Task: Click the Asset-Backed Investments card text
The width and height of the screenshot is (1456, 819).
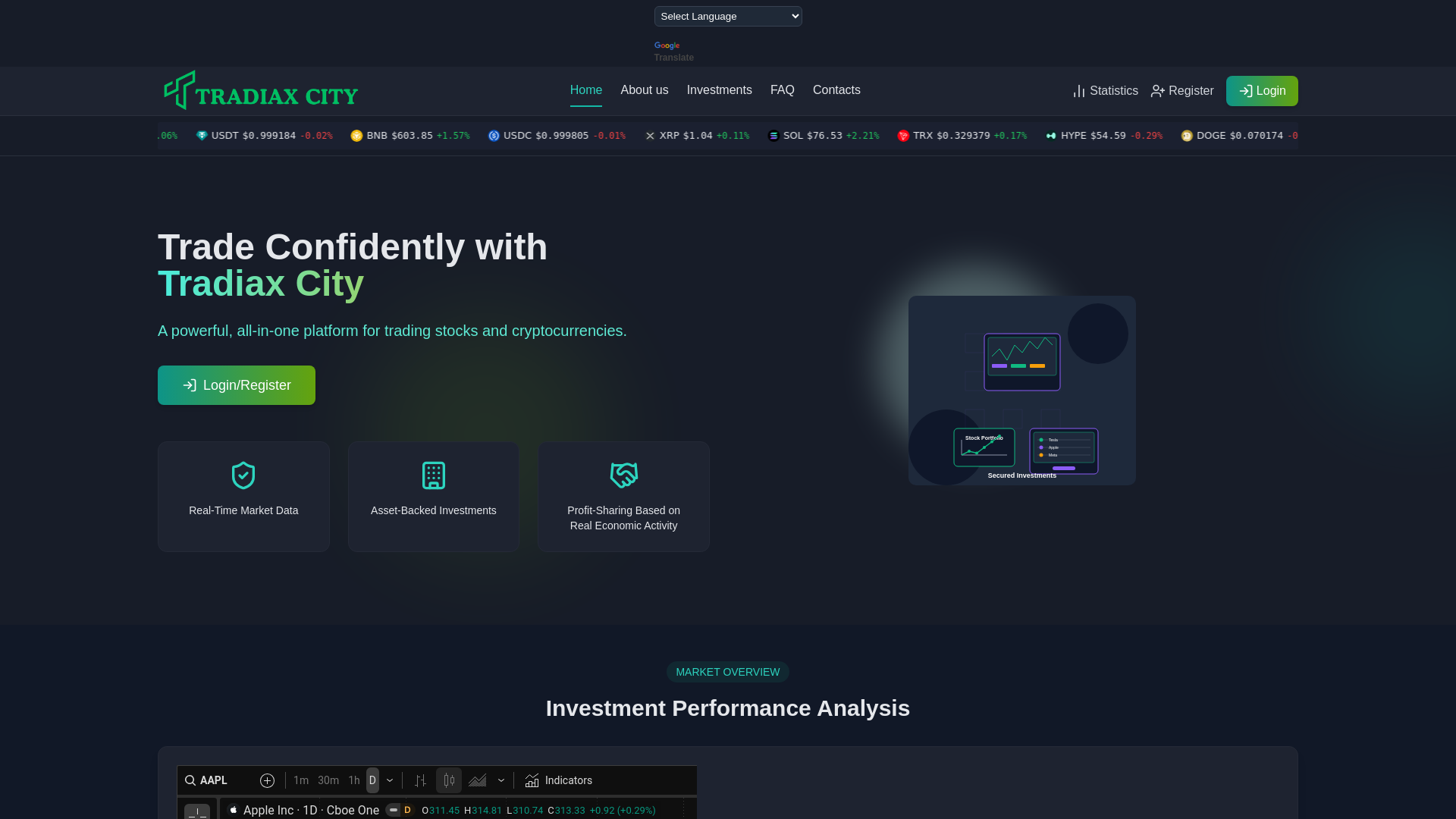Action: pyautogui.click(x=434, y=510)
